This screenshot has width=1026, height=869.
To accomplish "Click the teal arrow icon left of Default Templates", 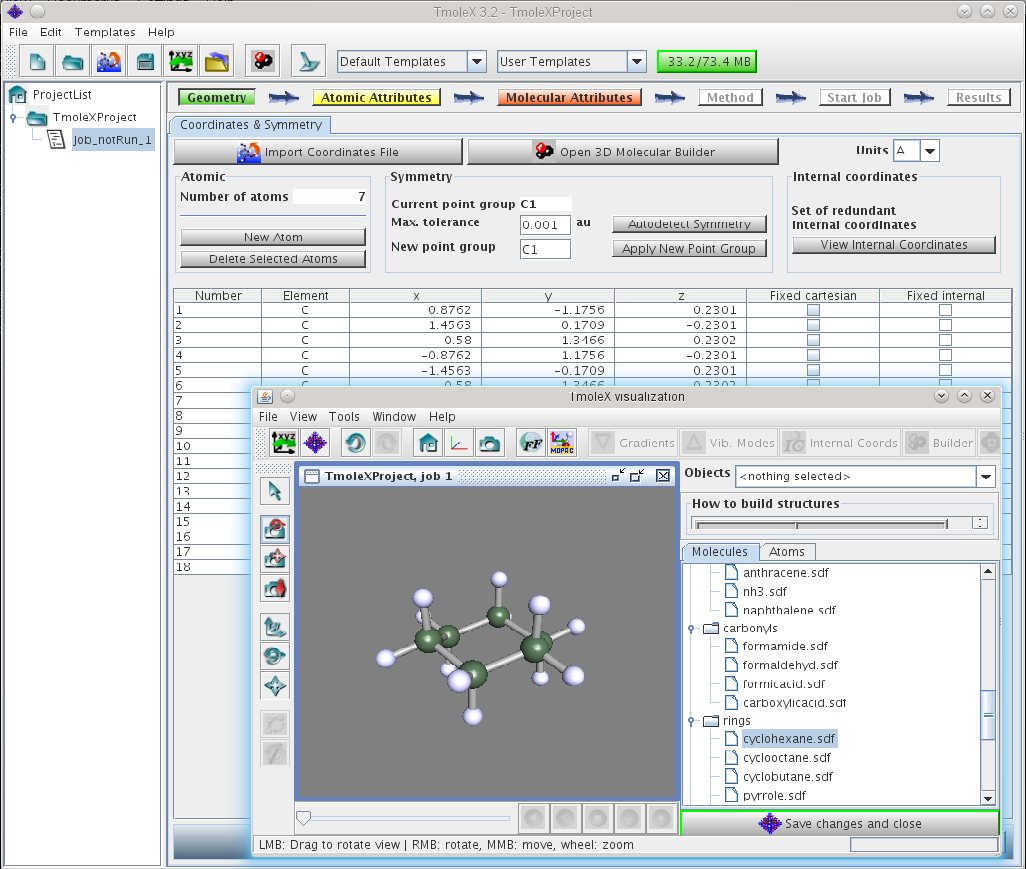I will pos(308,62).
